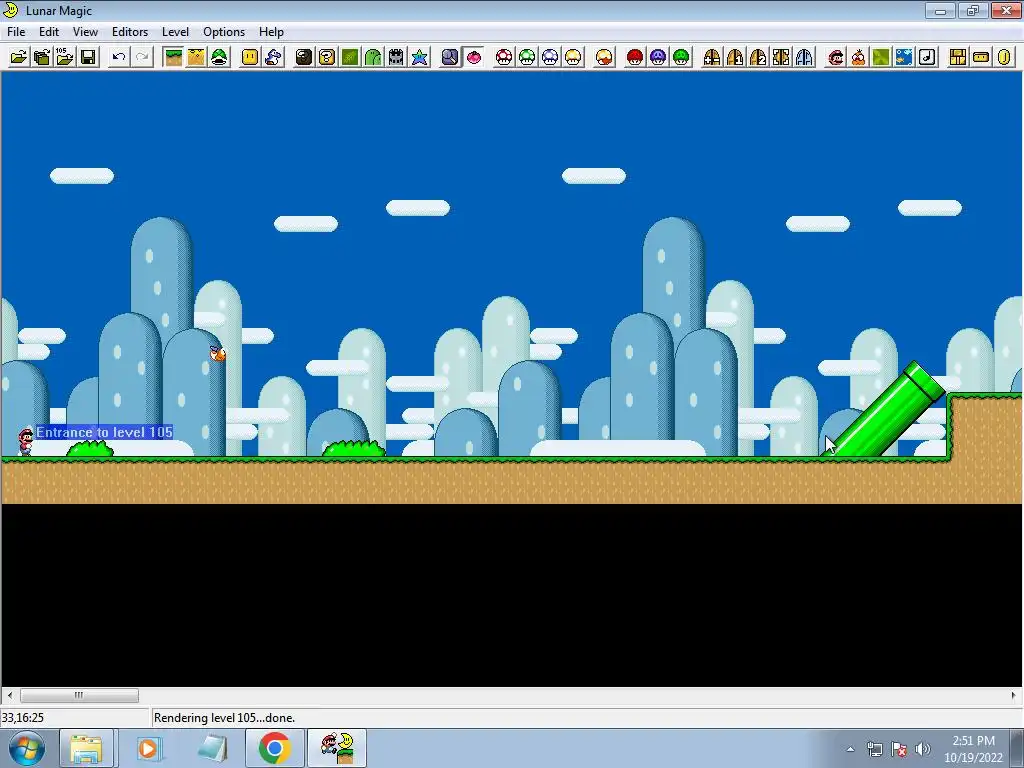Screen dimensions: 1024x768
Task: Click the stacked folders with arrow icon
Action: click(x=42, y=57)
